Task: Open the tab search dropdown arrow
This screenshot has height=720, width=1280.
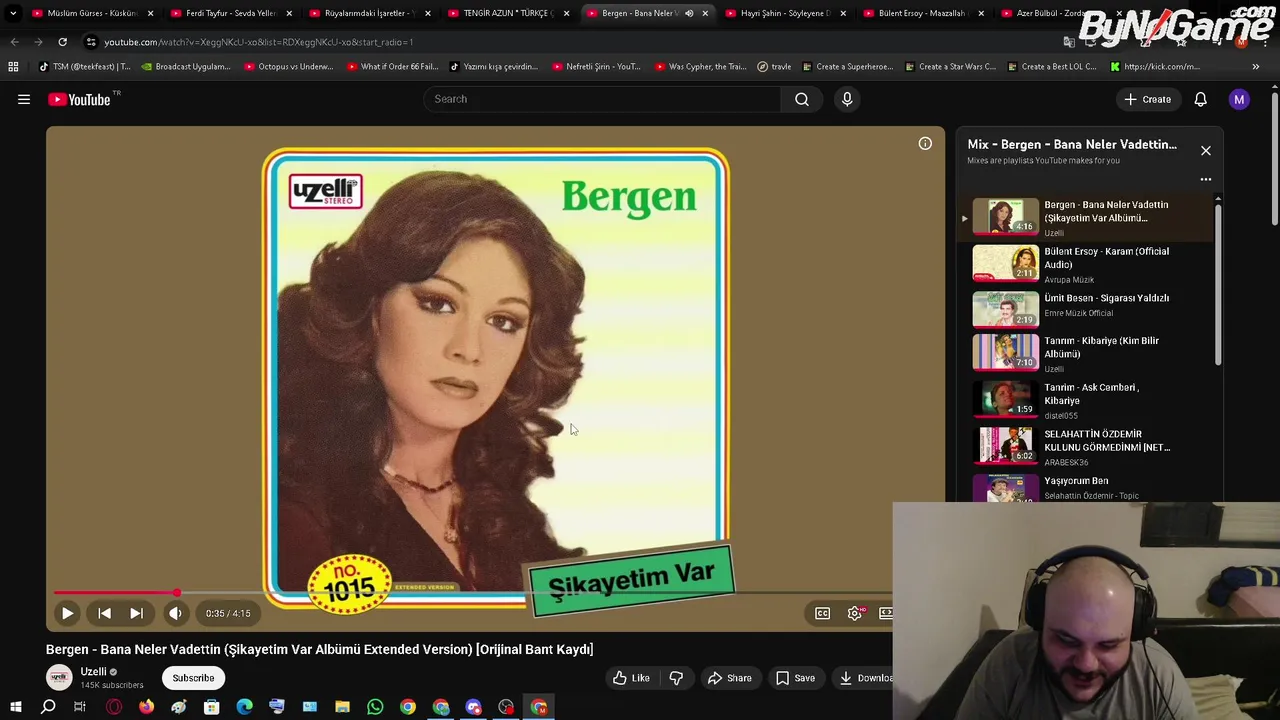Action: [13, 13]
